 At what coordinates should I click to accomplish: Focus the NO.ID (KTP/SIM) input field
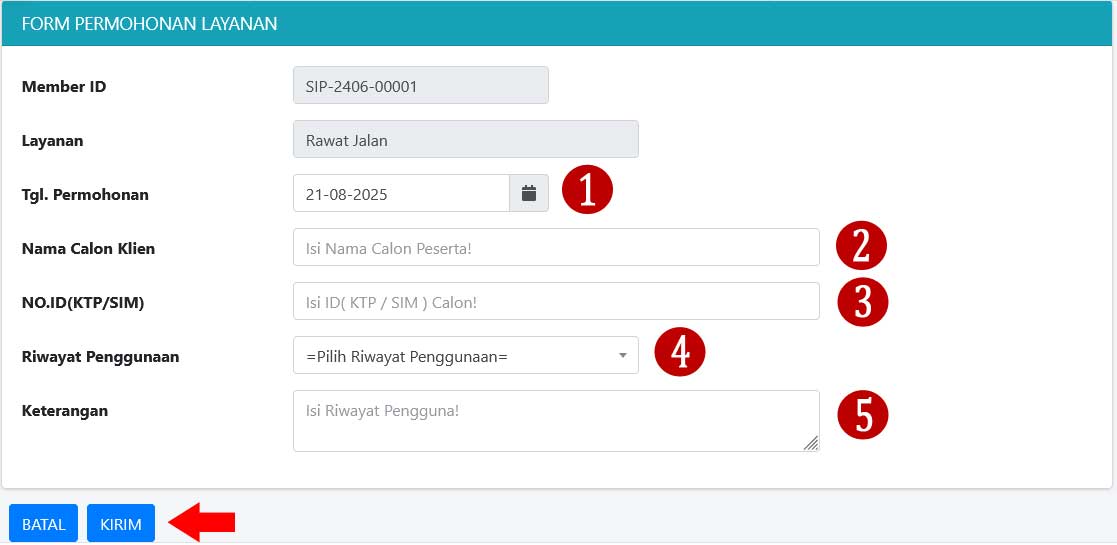(x=556, y=302)
